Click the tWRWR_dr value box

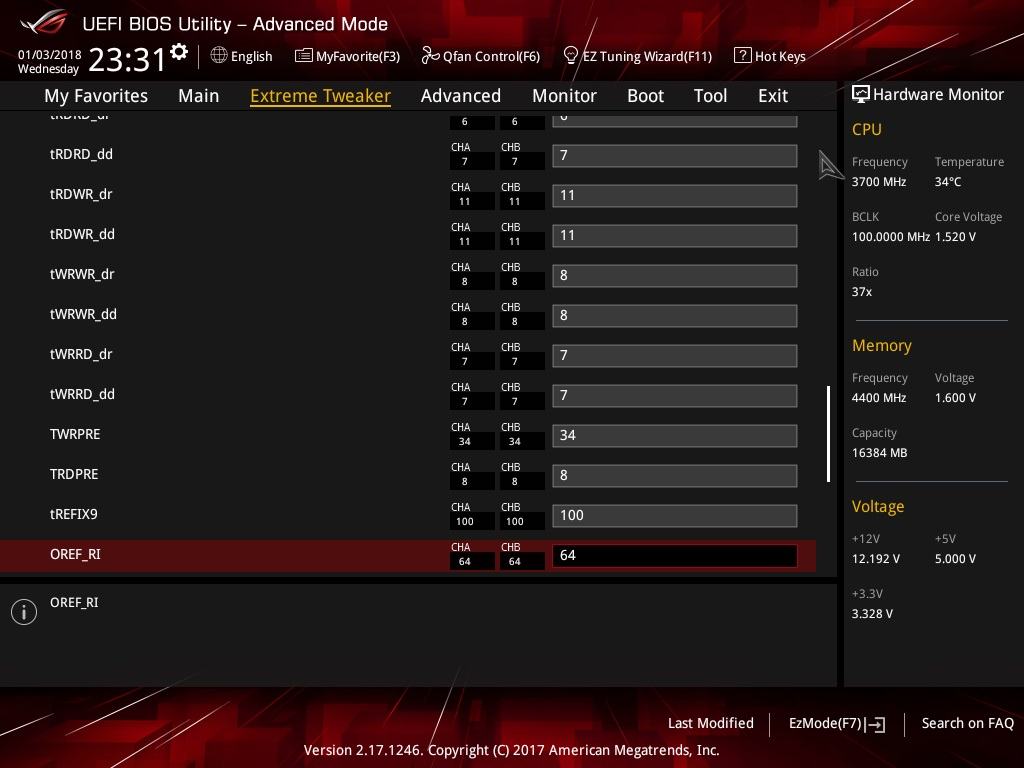675,276
